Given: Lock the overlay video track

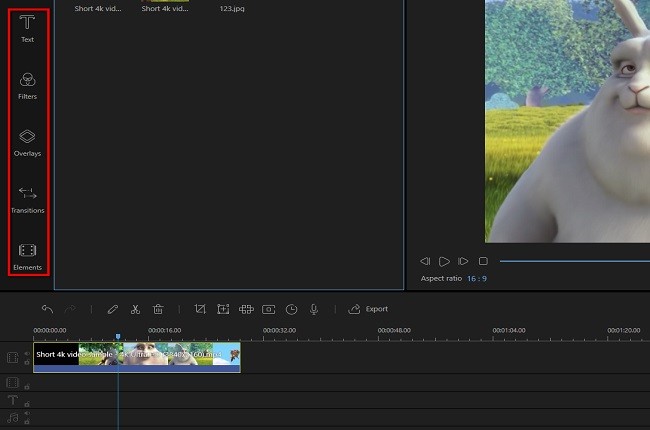Looking at the screenshot, I should coord(27,387).
